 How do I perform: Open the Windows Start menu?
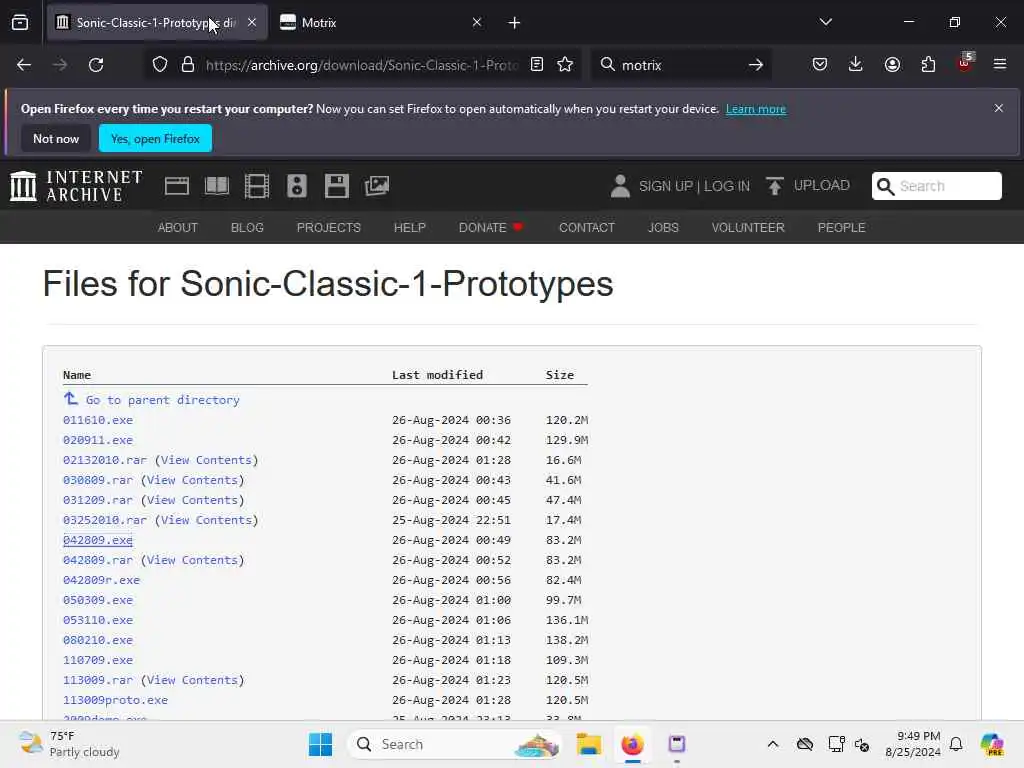pyautogui.click(x=320, y=744)
